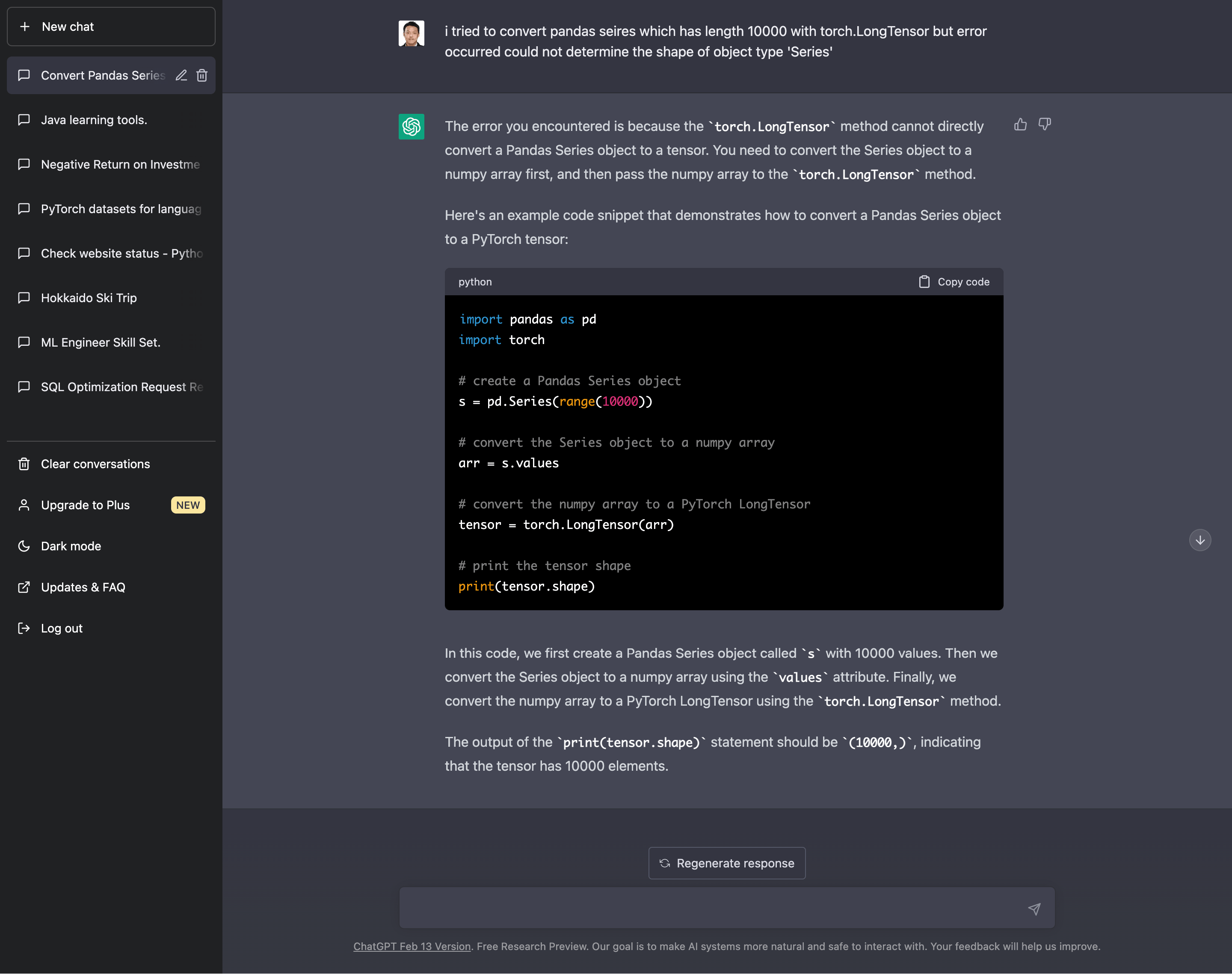Click the comment '# print the tensor shape'
The image size is (1232, 974).
coord(545,566)
